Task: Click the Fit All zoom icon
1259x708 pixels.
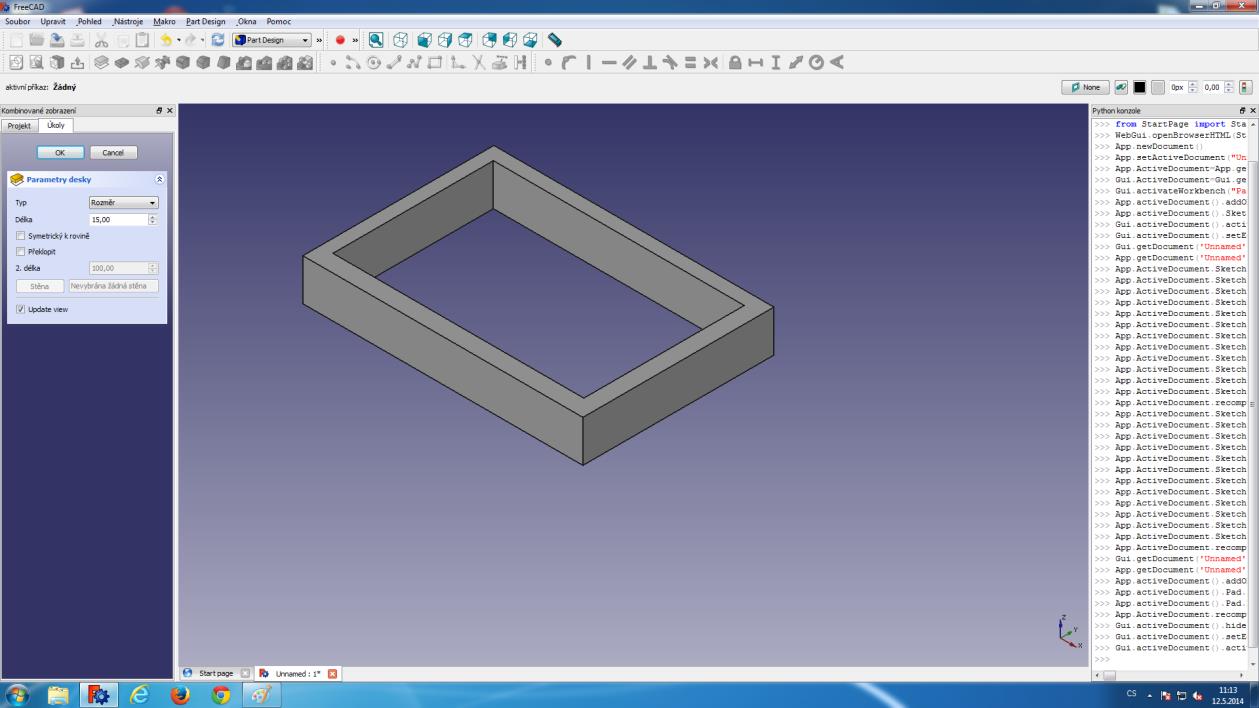Action: 376,40
